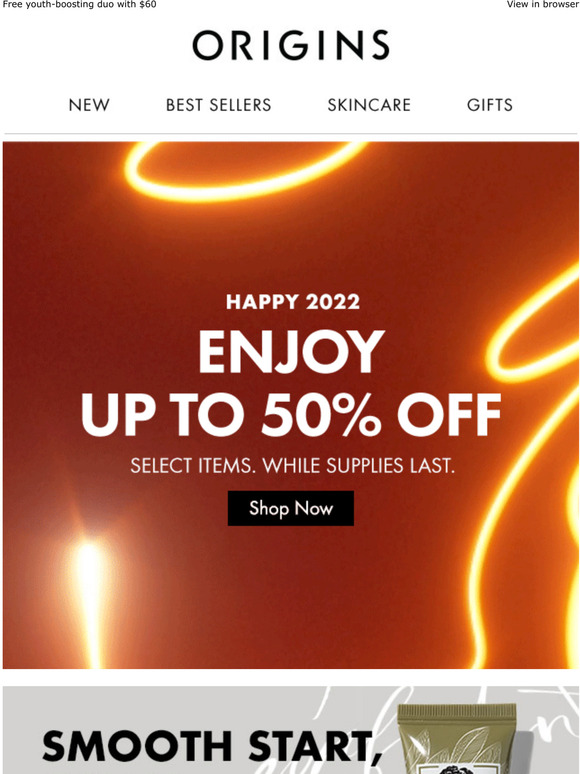Click the HAPPY 2022 banner text

pos(293,302)
